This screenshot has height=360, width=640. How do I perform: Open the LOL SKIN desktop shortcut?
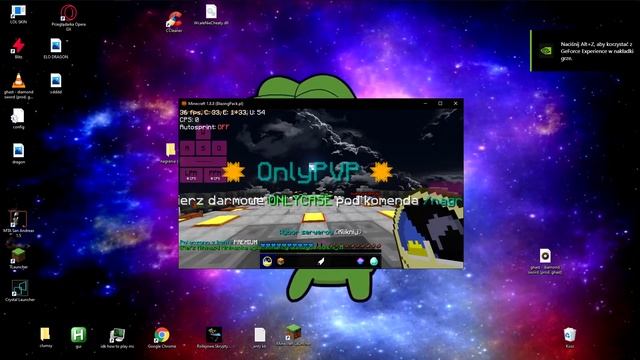point(18,14)
